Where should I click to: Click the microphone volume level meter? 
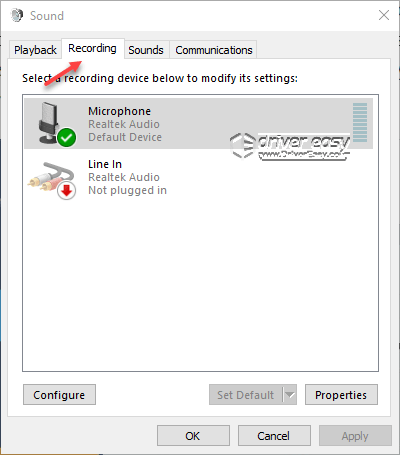tap(360, 122)
